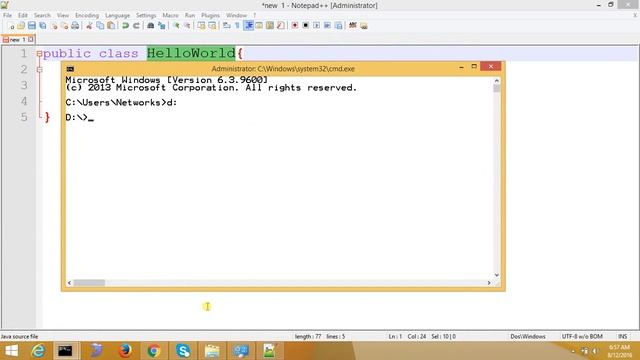Toggle INS mode in the status bar
The height and width of the screenshot is (360, 640).
[x=622, y=336]
